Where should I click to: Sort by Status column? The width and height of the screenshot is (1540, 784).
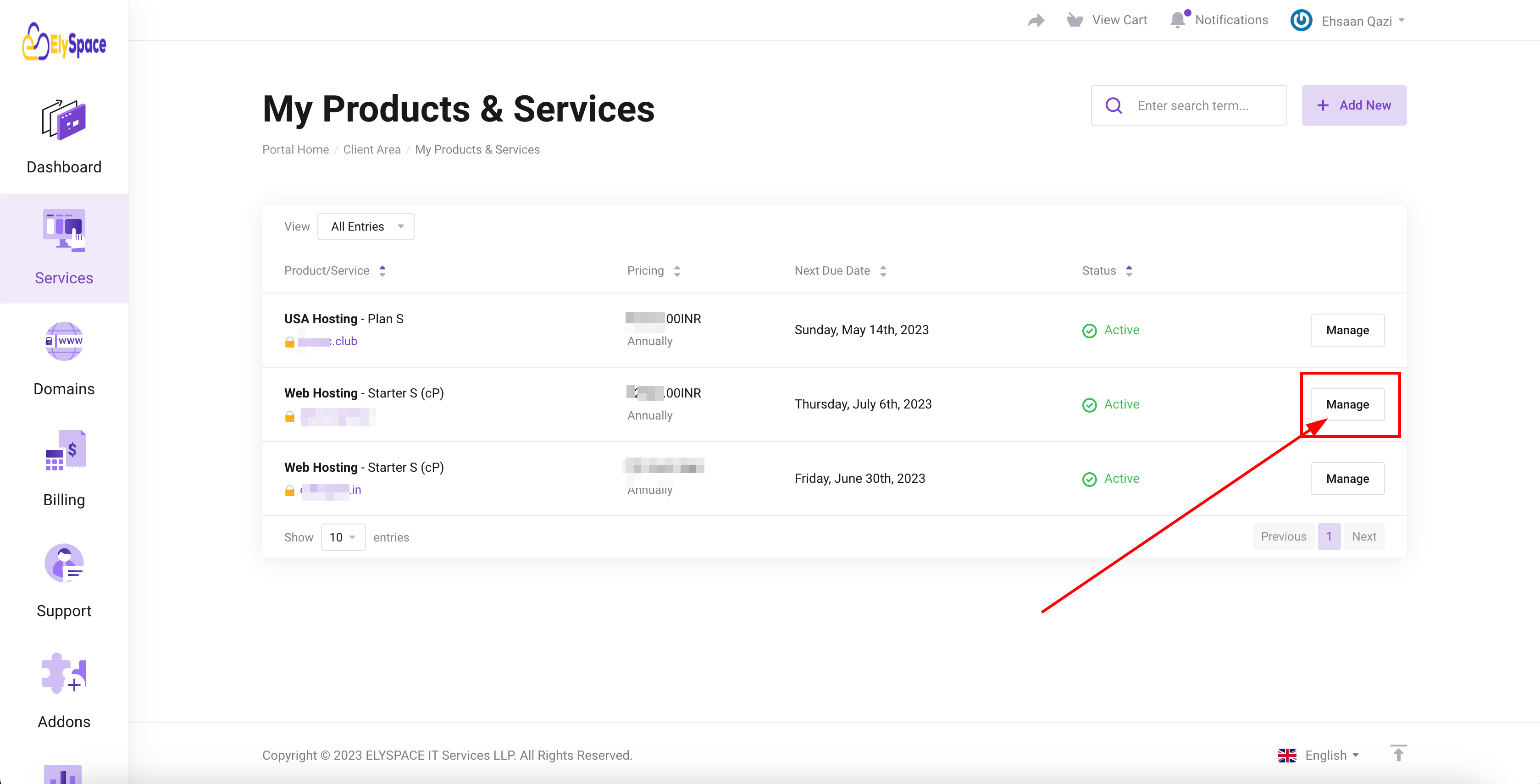pos(1107,271)
